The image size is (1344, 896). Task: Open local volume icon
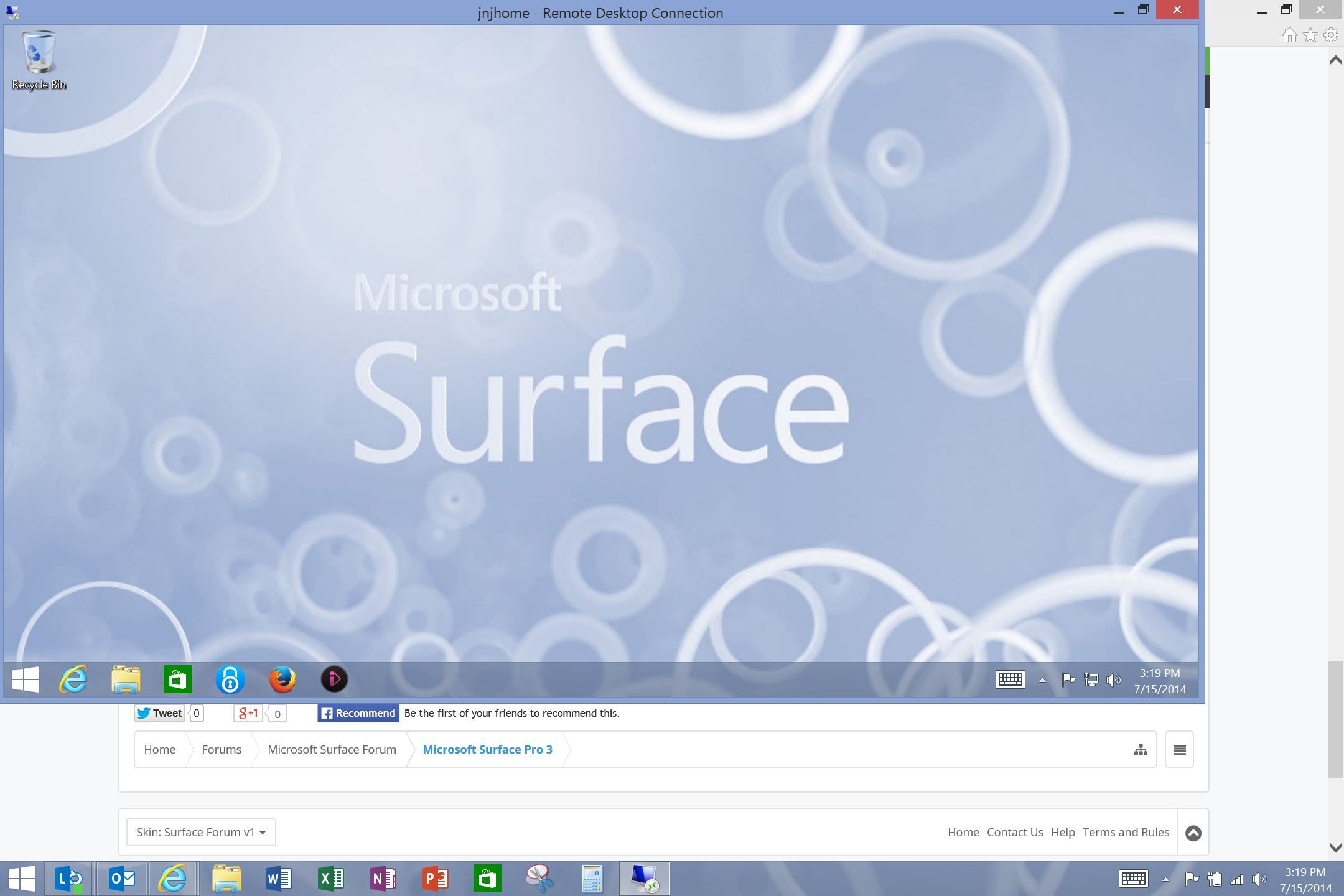[1259, 879]
